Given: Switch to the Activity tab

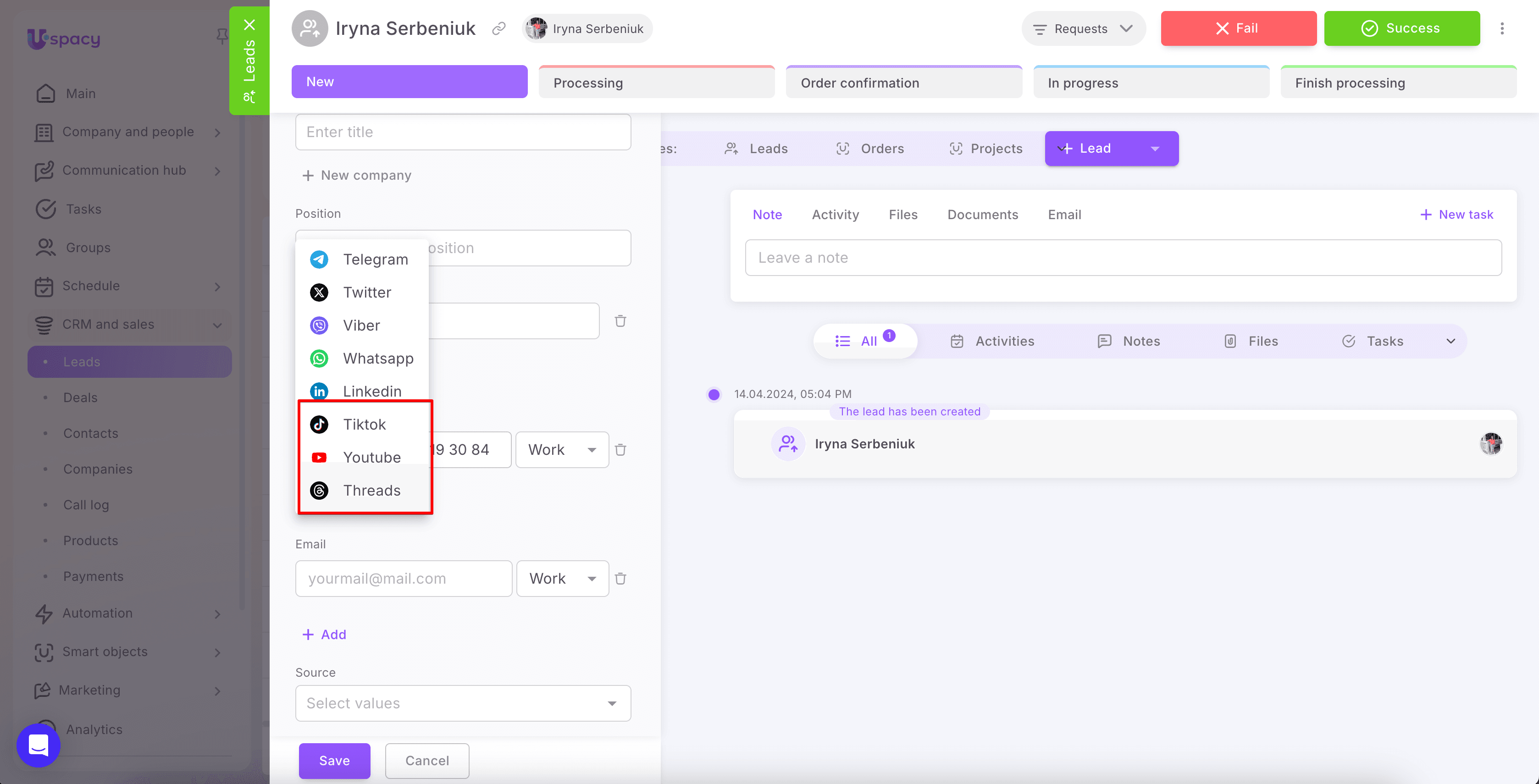Looking at the screenshot, I should pyautogui.click(x=835, y=215).
